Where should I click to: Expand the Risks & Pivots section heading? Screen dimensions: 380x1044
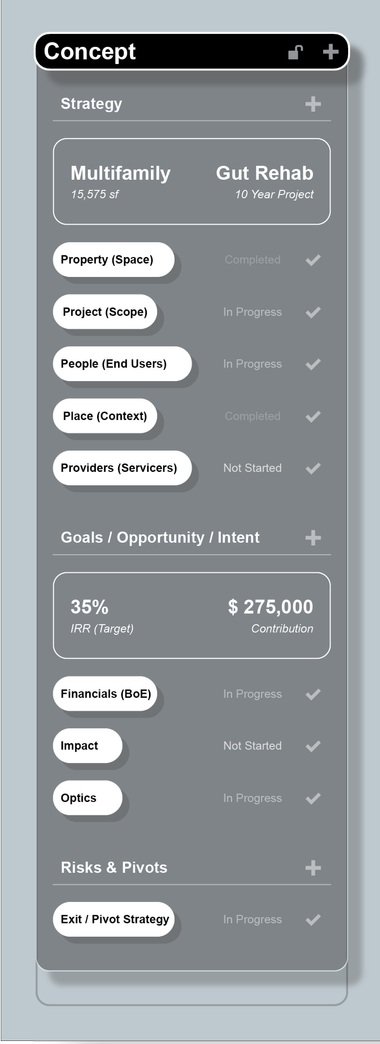click(114, 868)
